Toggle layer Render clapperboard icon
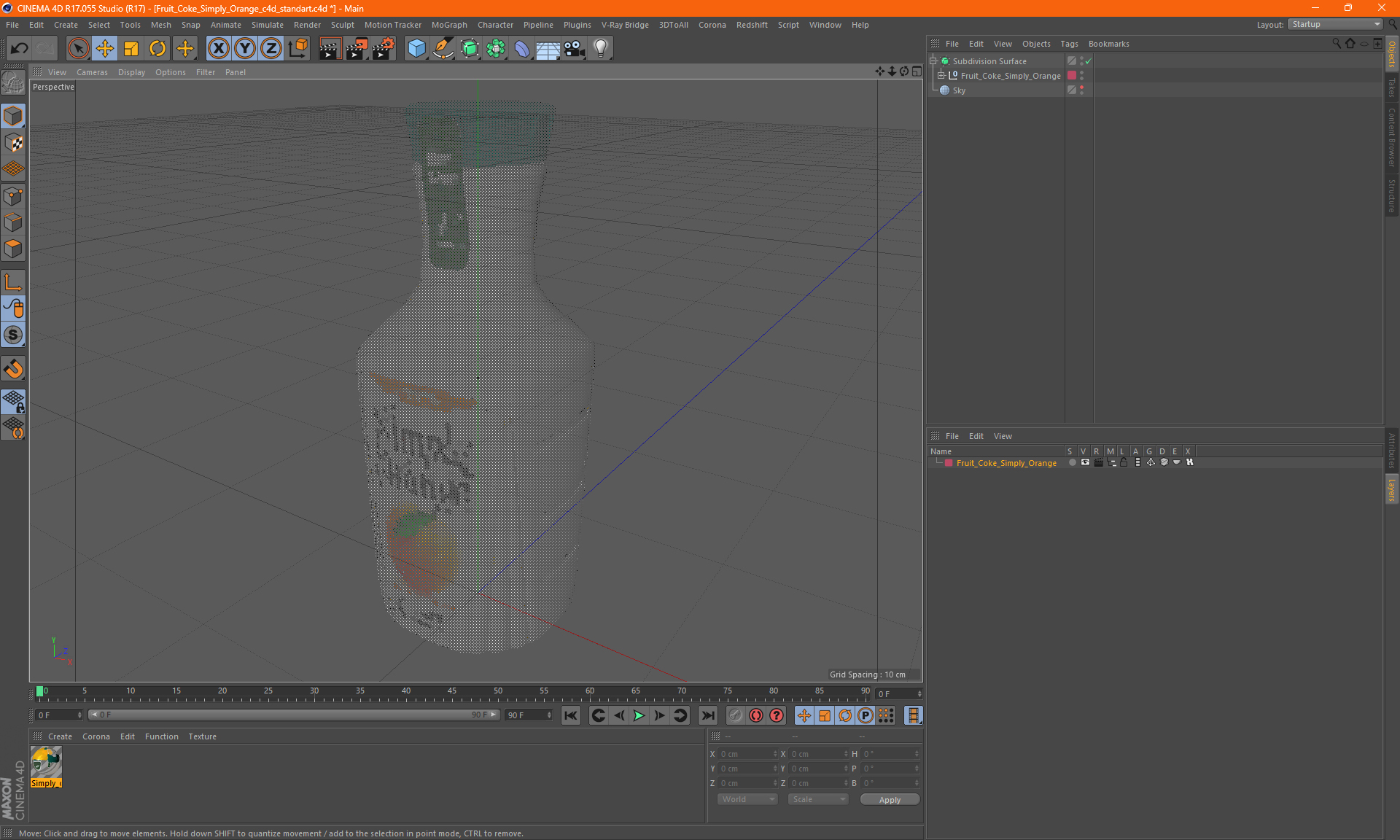Viewport: 1400px width, 840px height. click(1098, 462)
